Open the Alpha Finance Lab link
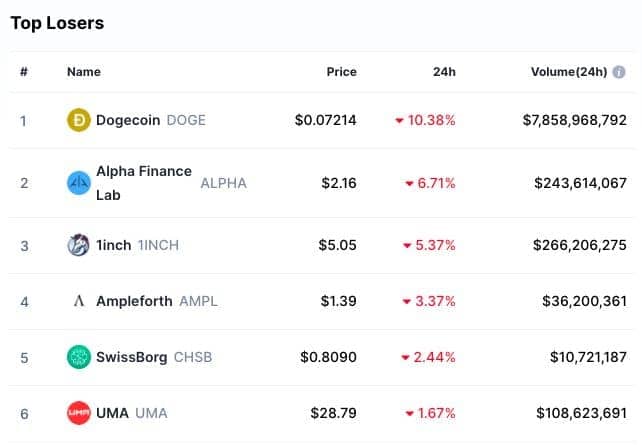642x445 pixels. [x=144, y=183]
